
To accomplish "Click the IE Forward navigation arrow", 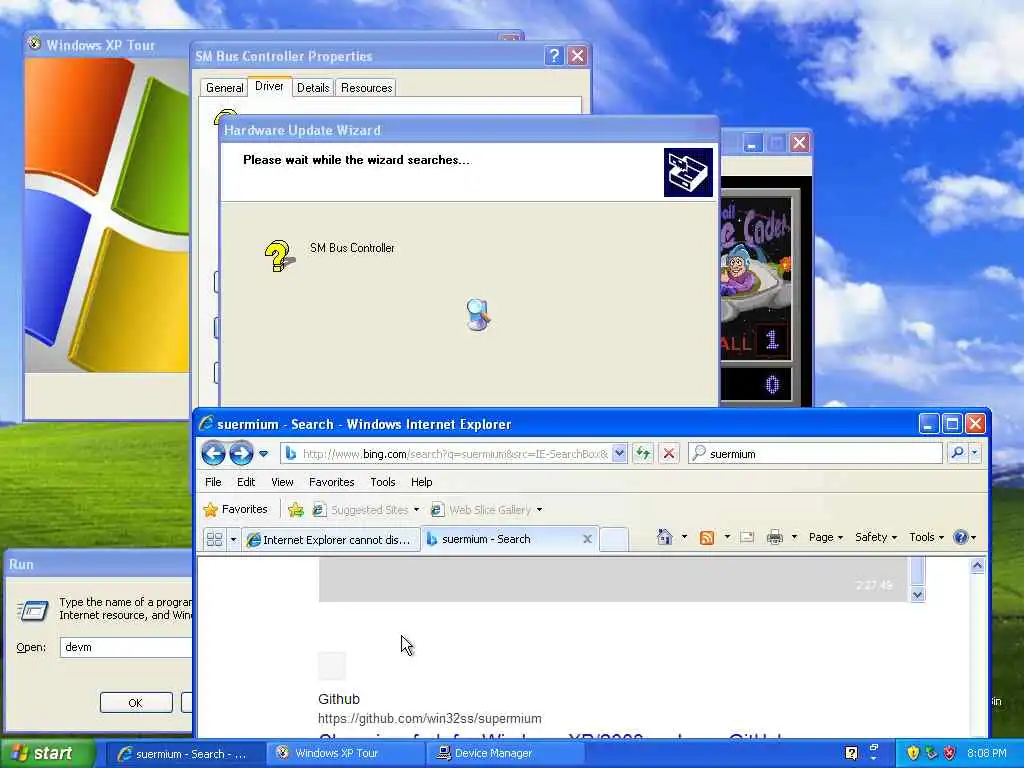I will 241,453.
